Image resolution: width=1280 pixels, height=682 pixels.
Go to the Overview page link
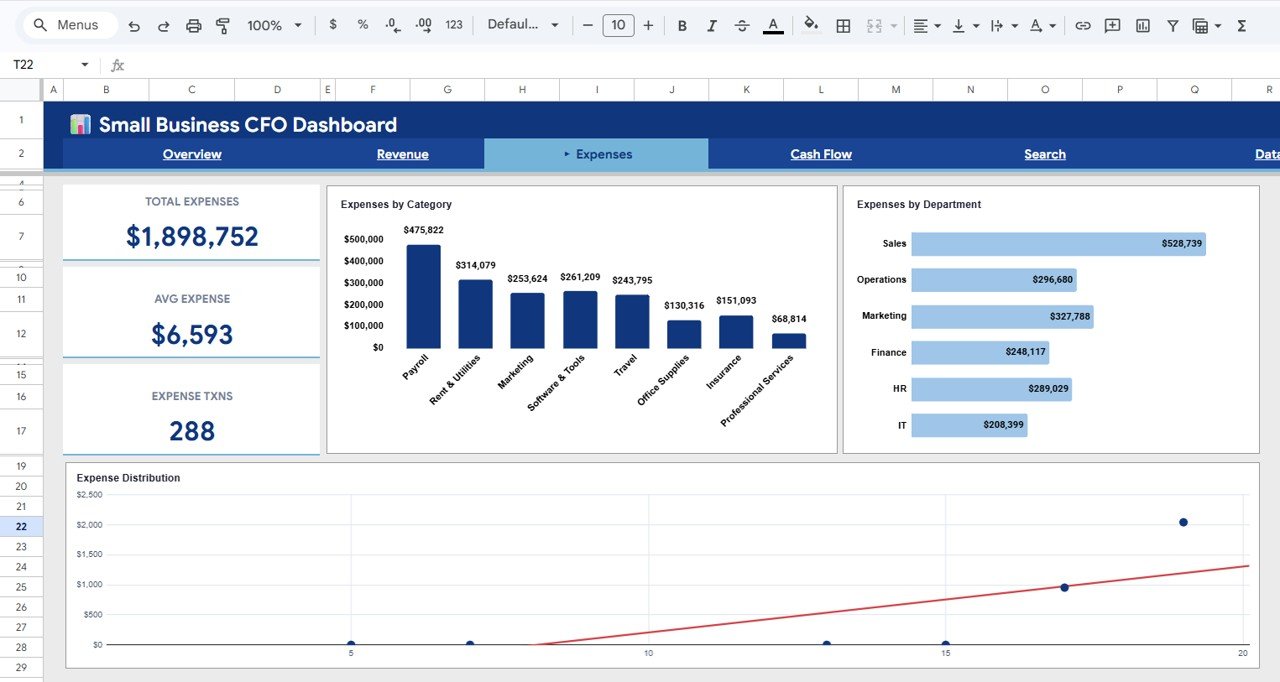tap(191, 154)
